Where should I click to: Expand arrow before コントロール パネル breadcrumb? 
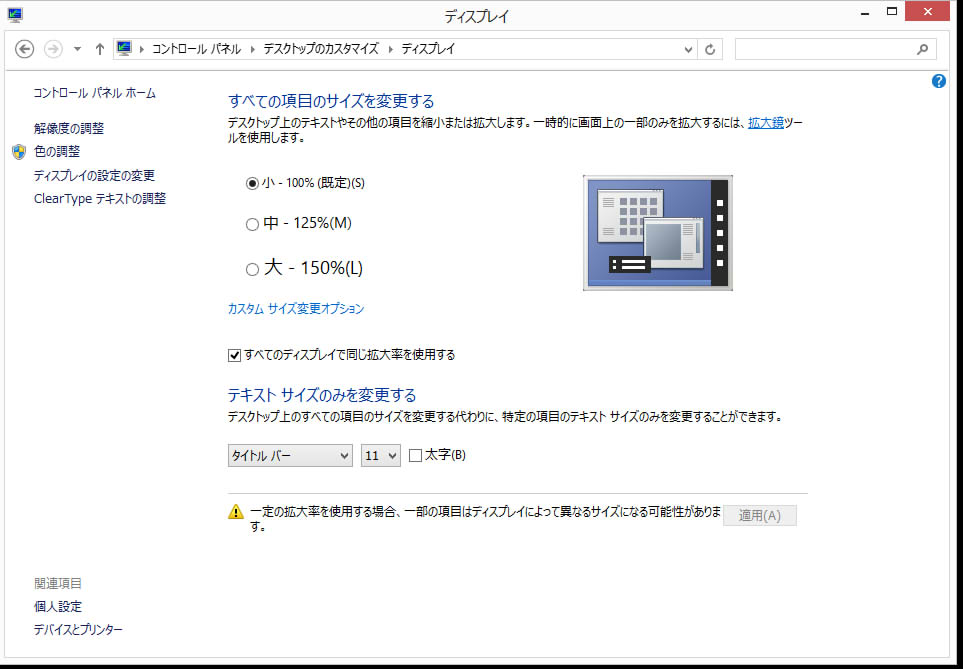tap(142, 50)
